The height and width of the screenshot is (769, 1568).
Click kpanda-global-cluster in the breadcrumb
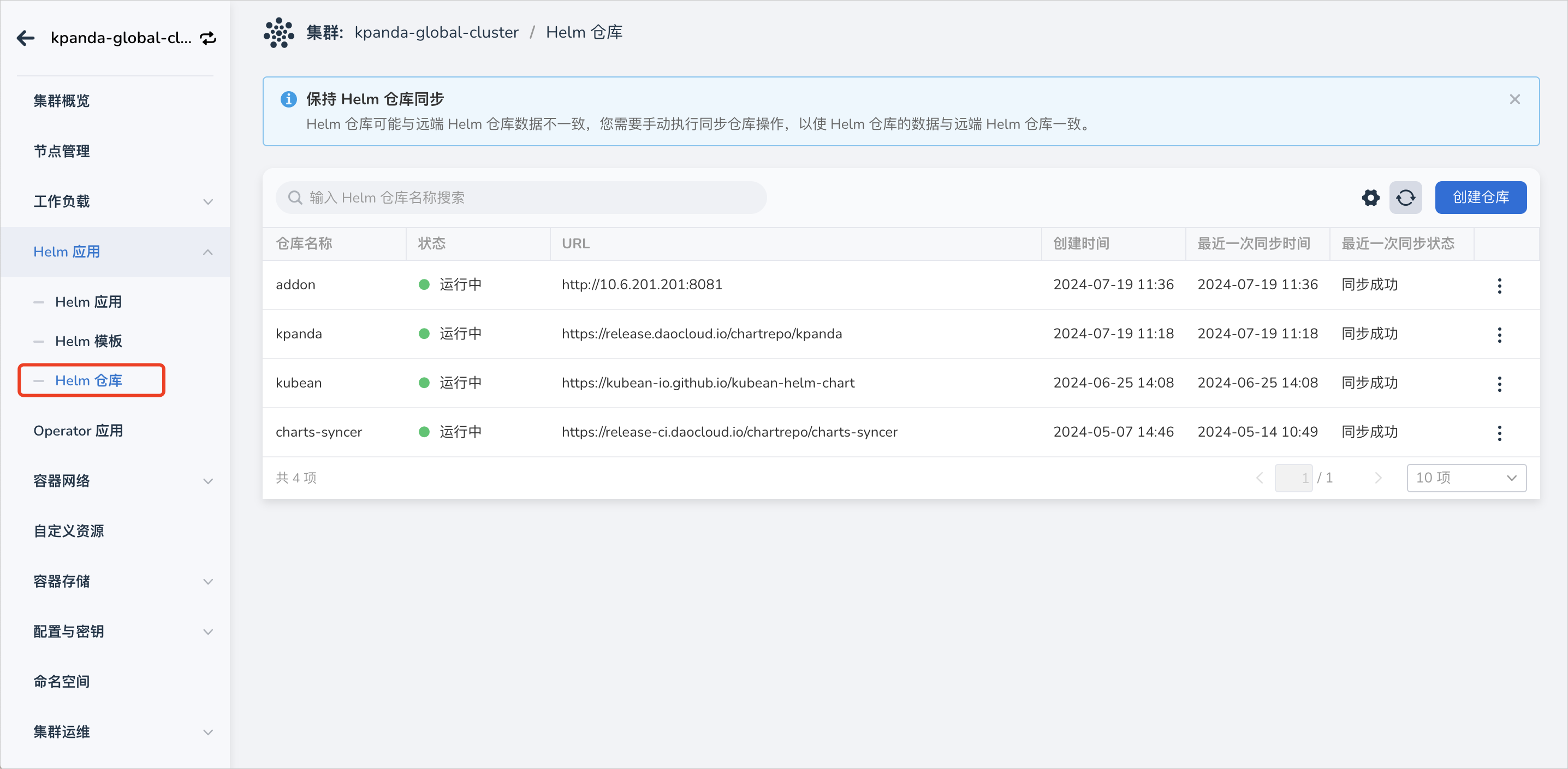(x=436, y=32)
